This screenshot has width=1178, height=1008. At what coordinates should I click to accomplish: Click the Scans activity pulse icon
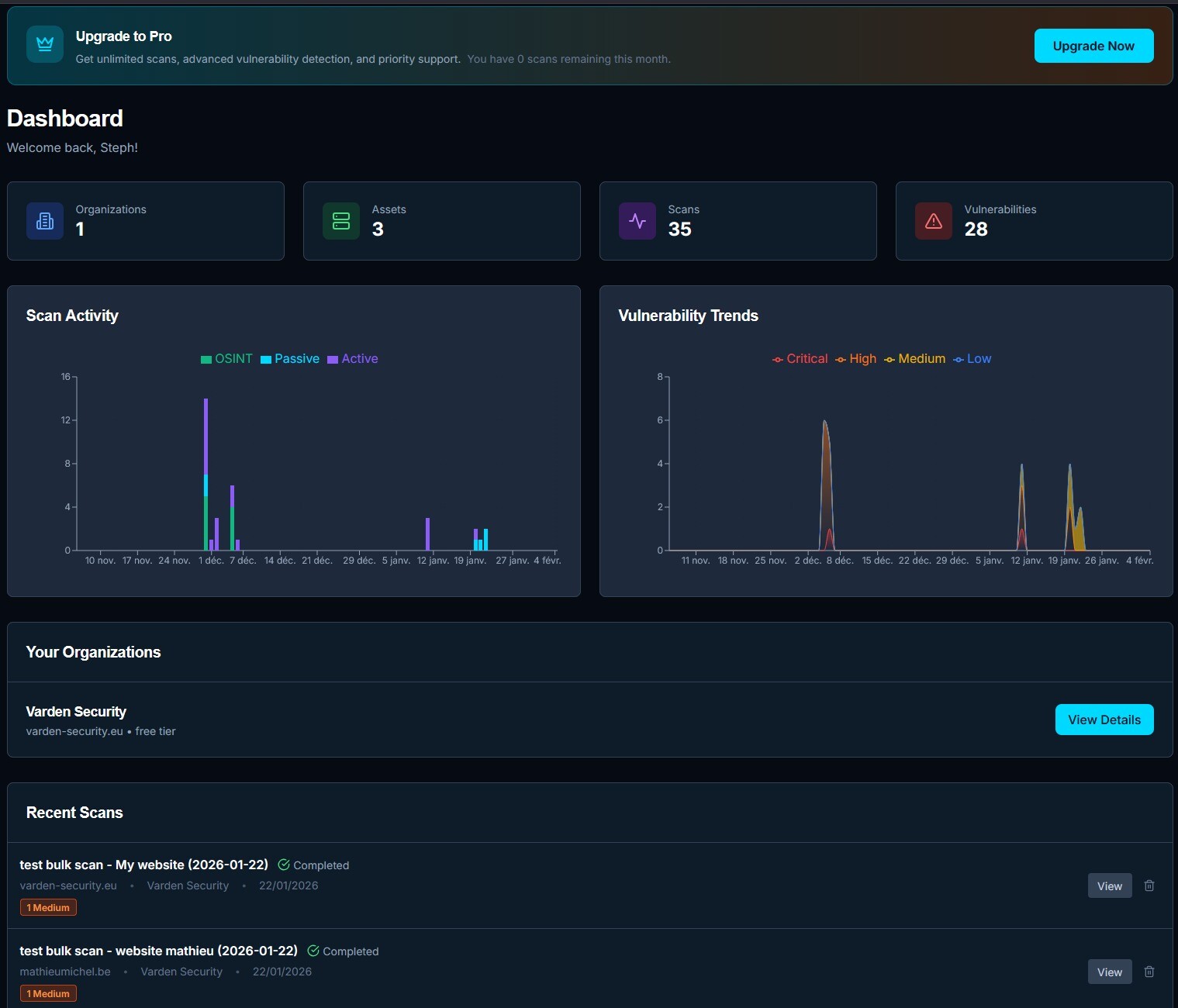click(x=637, y=221)
